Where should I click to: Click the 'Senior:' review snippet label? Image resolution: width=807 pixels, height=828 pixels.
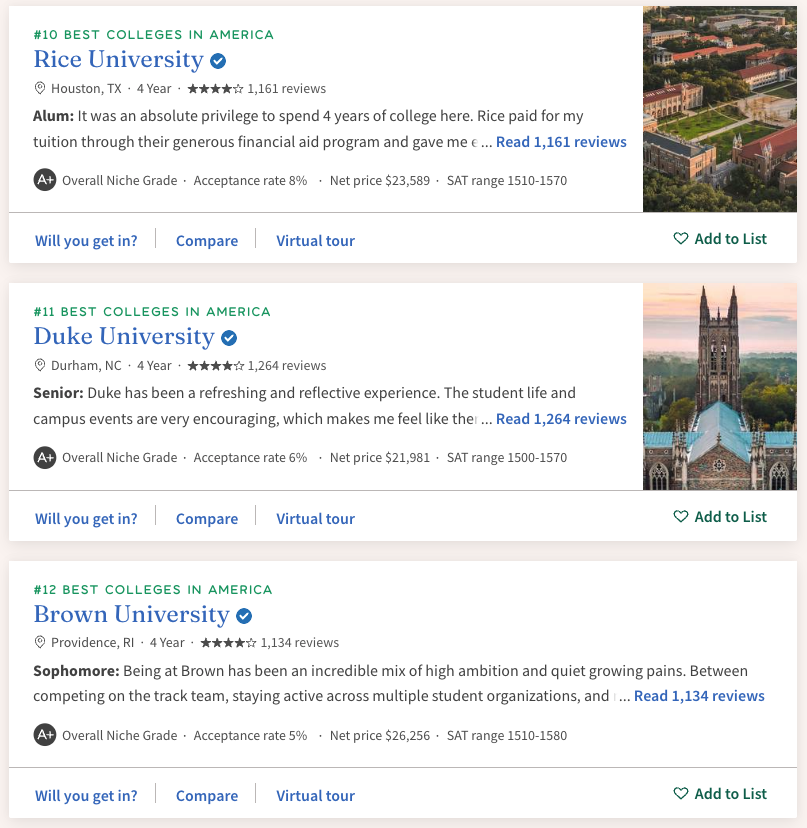[x=59, y=393]
